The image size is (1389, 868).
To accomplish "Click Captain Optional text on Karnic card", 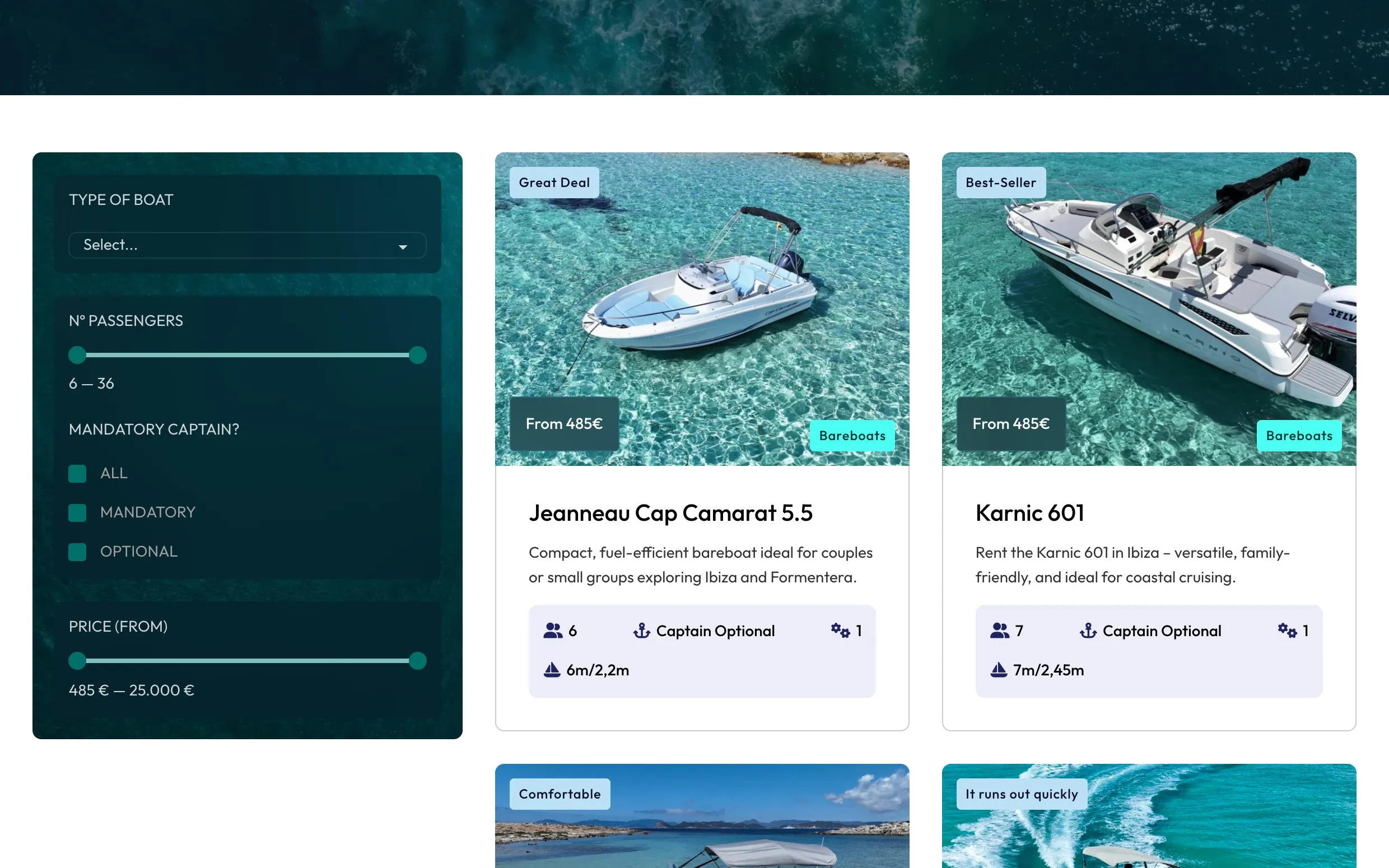I will pyautogui.click(x=1162, y=631).
